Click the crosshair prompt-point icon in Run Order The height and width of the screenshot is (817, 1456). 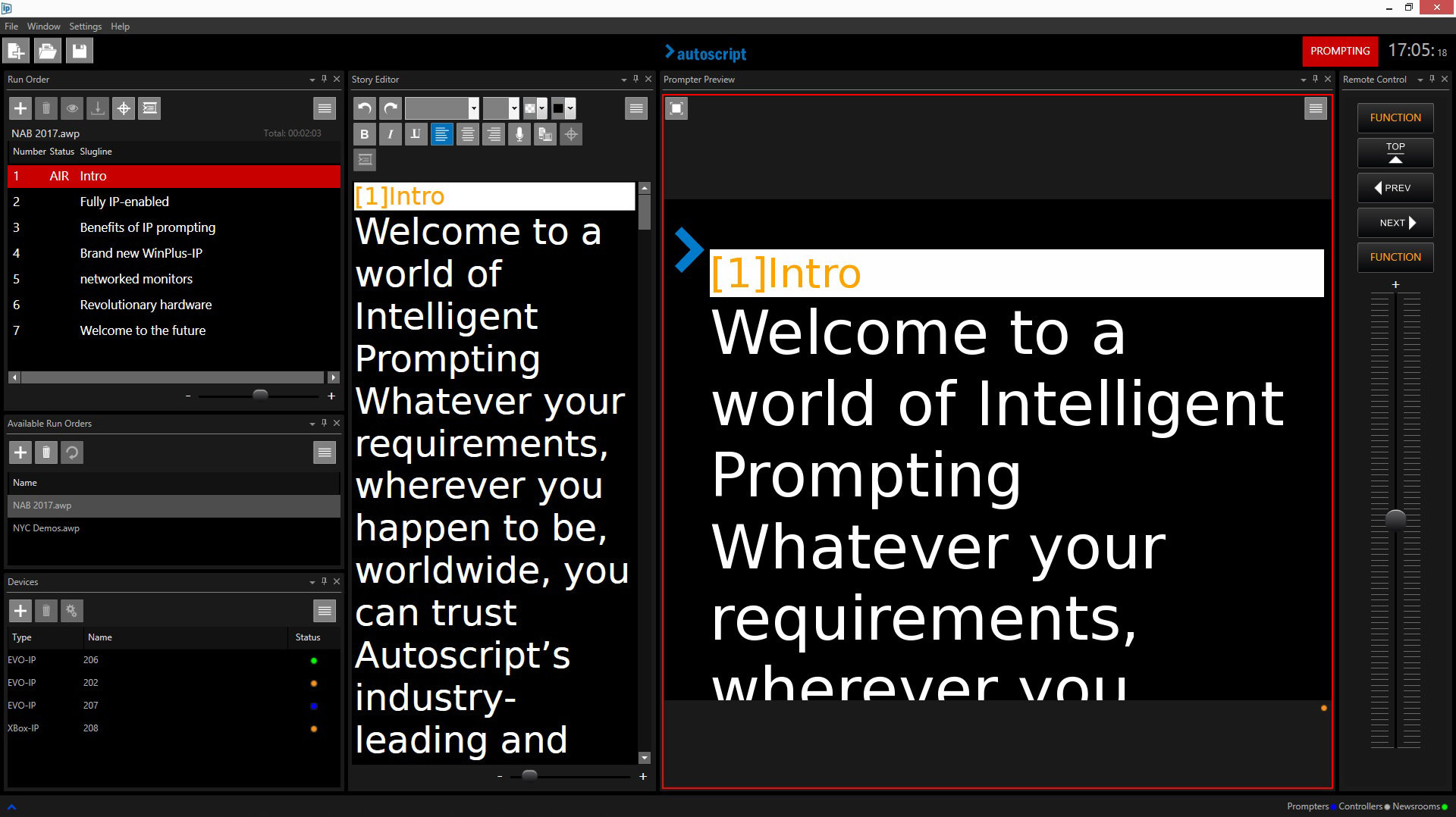point(124,108)
